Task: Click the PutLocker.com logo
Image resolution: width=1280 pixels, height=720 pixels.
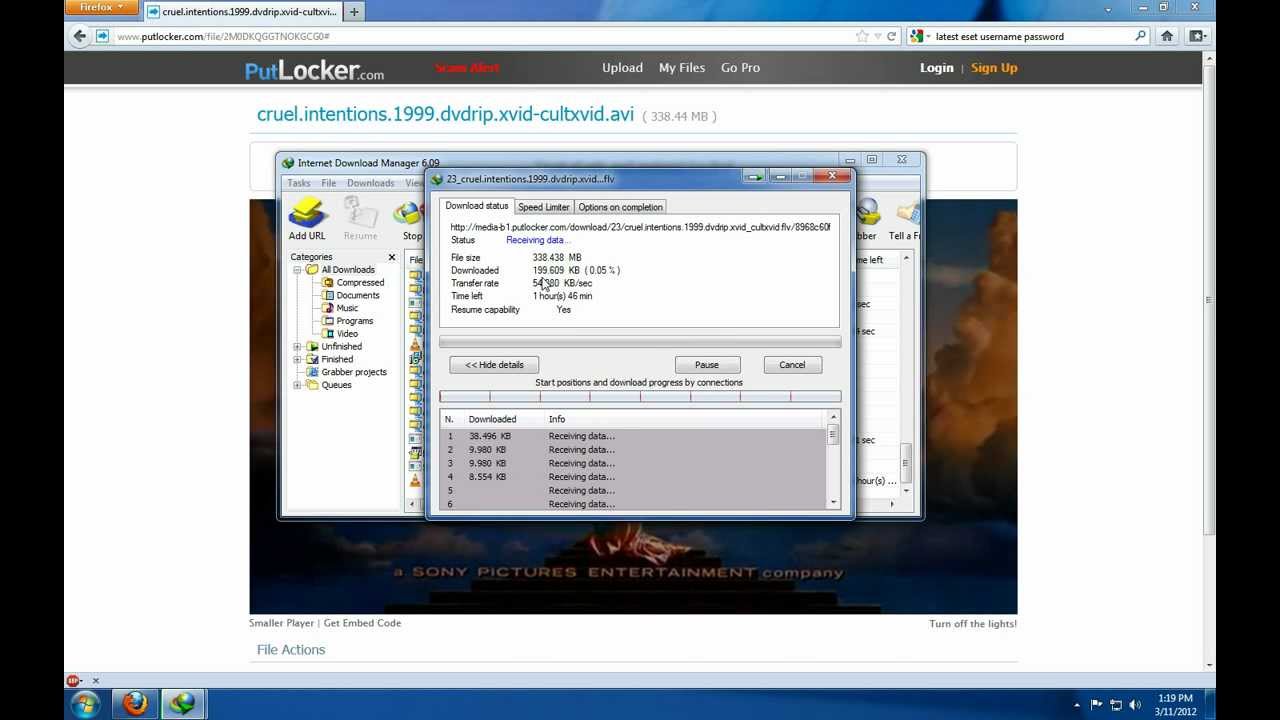Action: pos(314,70)
